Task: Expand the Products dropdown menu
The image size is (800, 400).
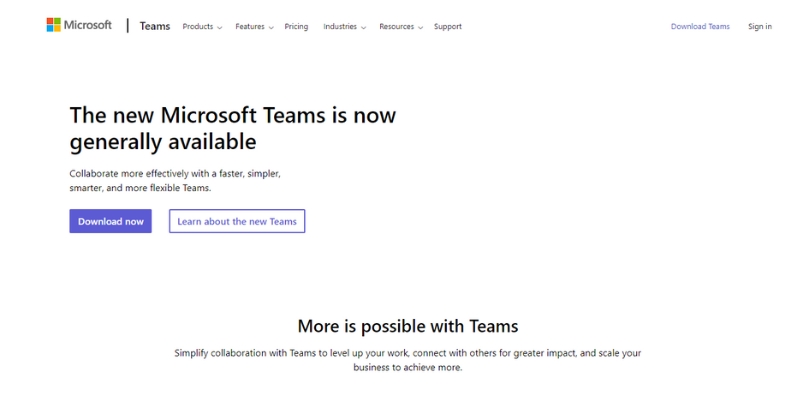Action: tap(202, 27)
